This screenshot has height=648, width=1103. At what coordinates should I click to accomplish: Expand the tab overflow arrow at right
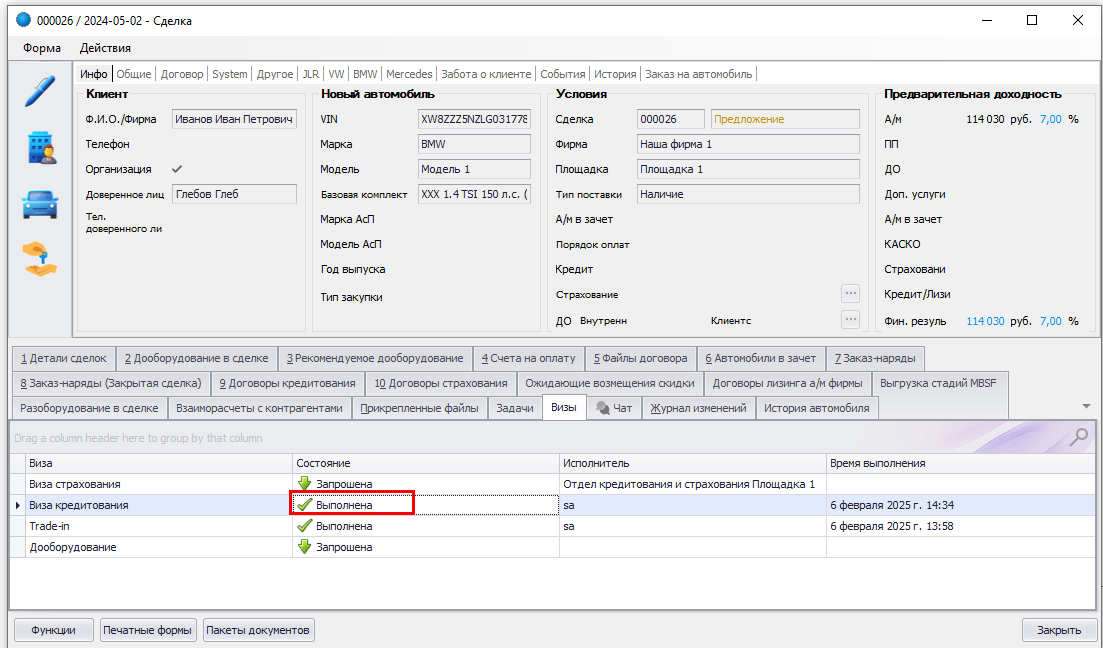pyautogui.click(x=1086, y=406)
